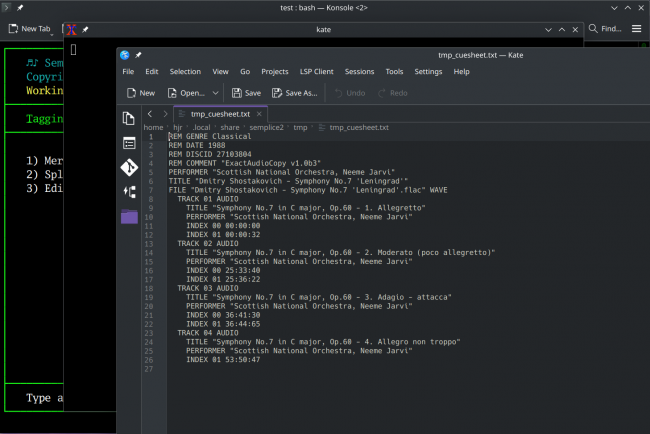650x434 pixels.
Task: Click the New Tab button in Konsole
Action: 30,29
